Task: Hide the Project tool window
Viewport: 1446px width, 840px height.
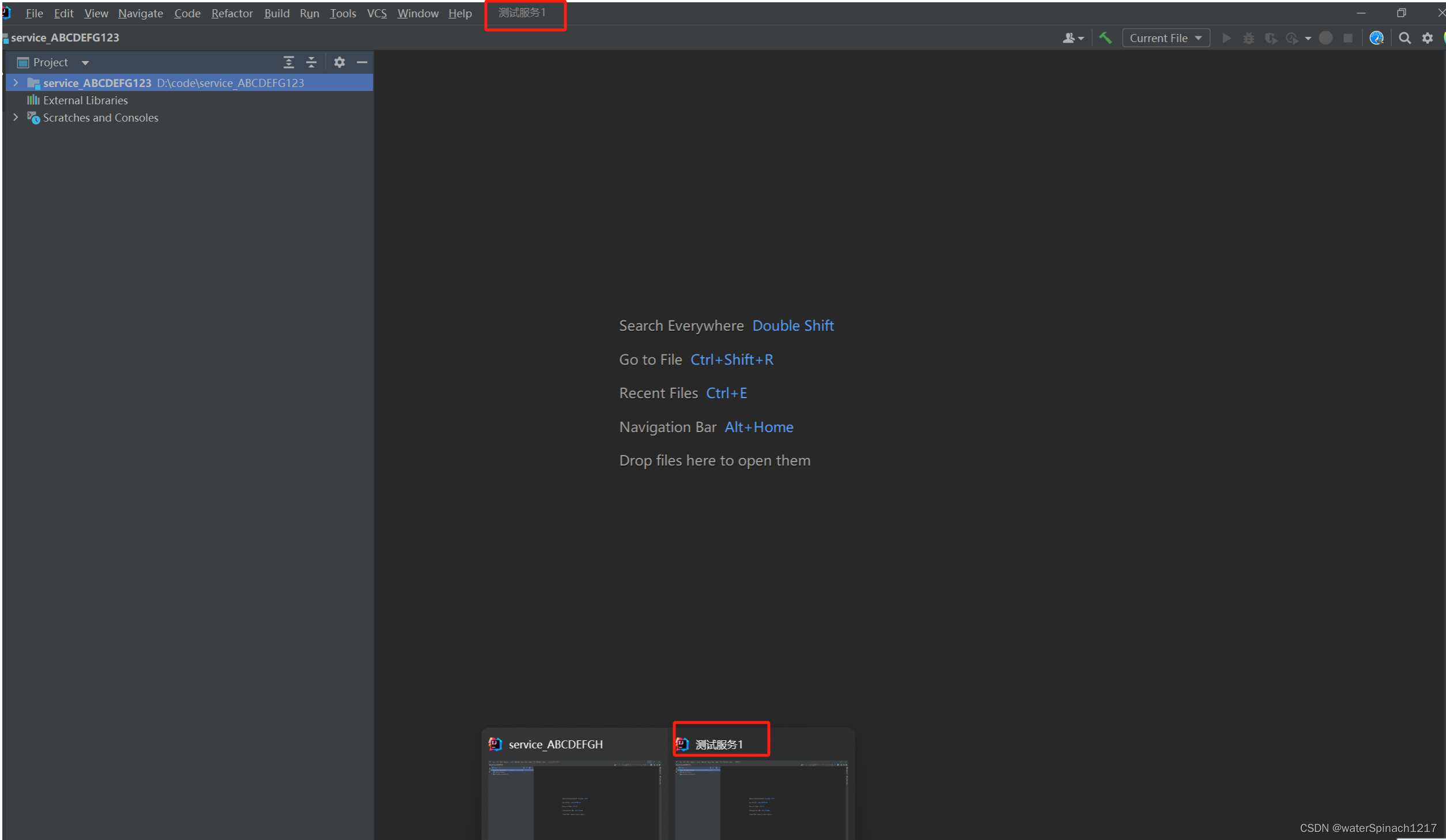Action: pos(362,62)
